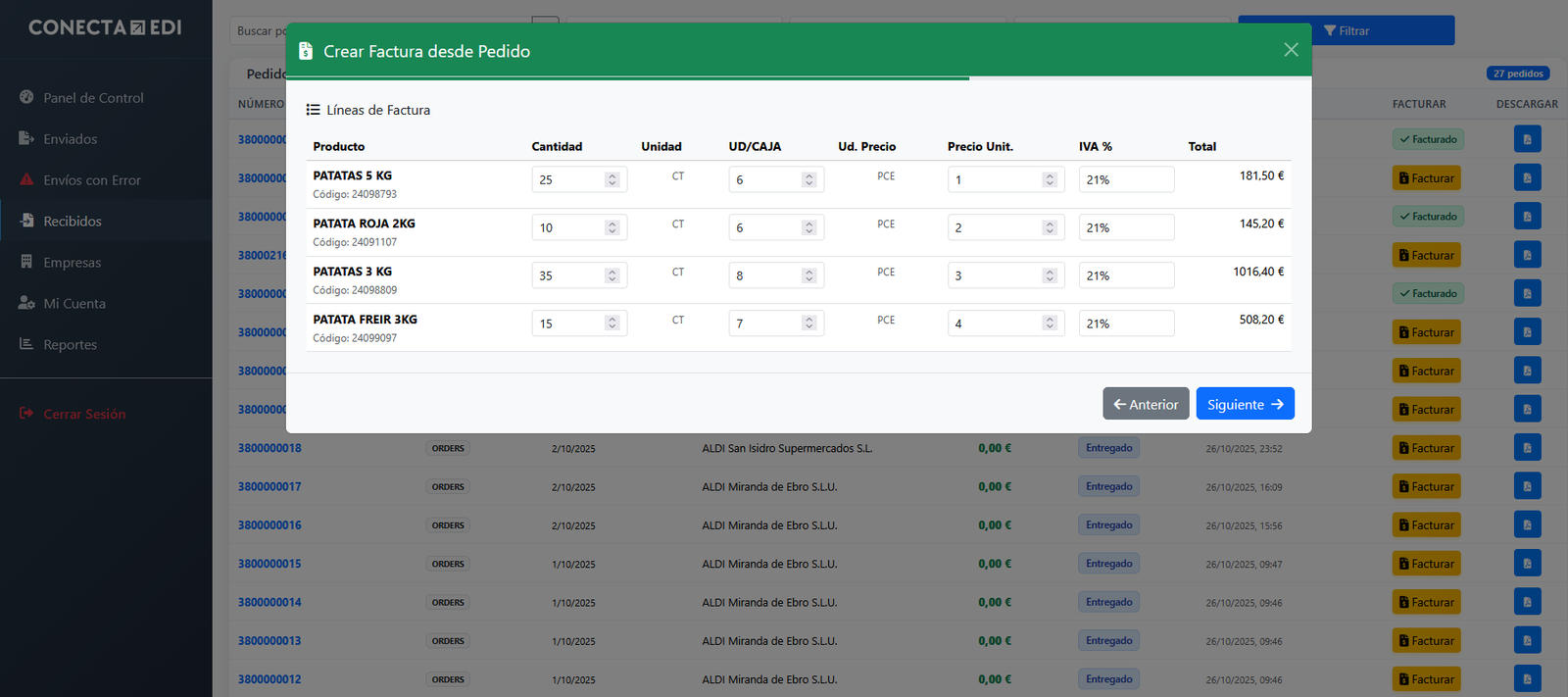Click the Mi Cuenta user icon
The width and height of the screenshot is (1568, 697).
(26, 303)
